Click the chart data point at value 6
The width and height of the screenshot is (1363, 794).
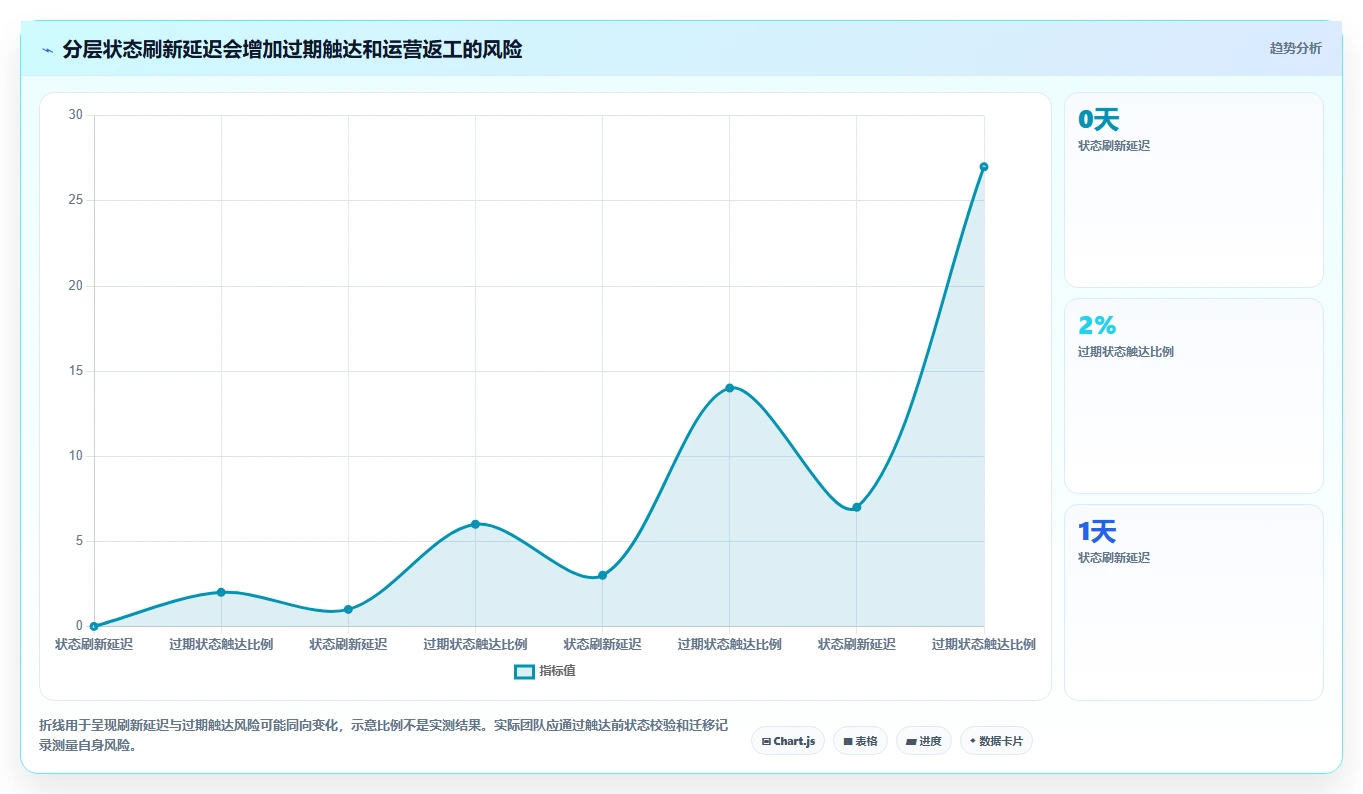click(x=475, y=524)
